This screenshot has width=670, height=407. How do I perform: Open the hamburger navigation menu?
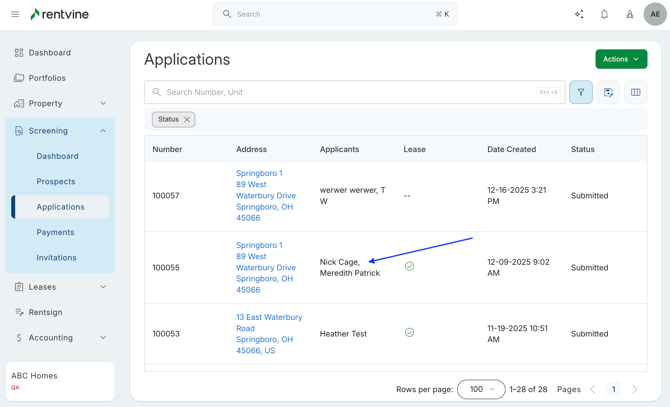point(15,14)
